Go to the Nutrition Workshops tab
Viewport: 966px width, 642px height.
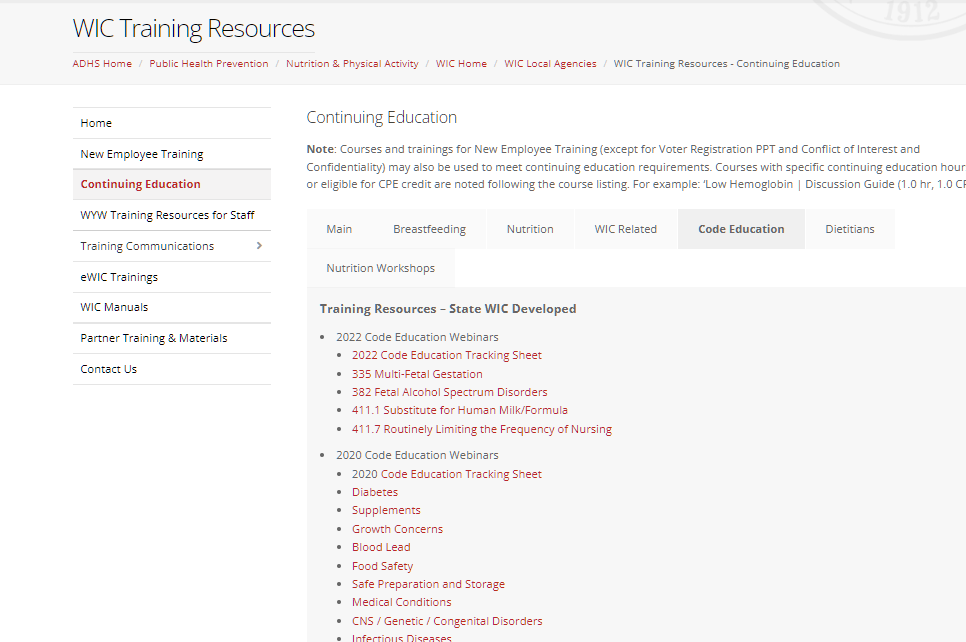pos(380,268)
